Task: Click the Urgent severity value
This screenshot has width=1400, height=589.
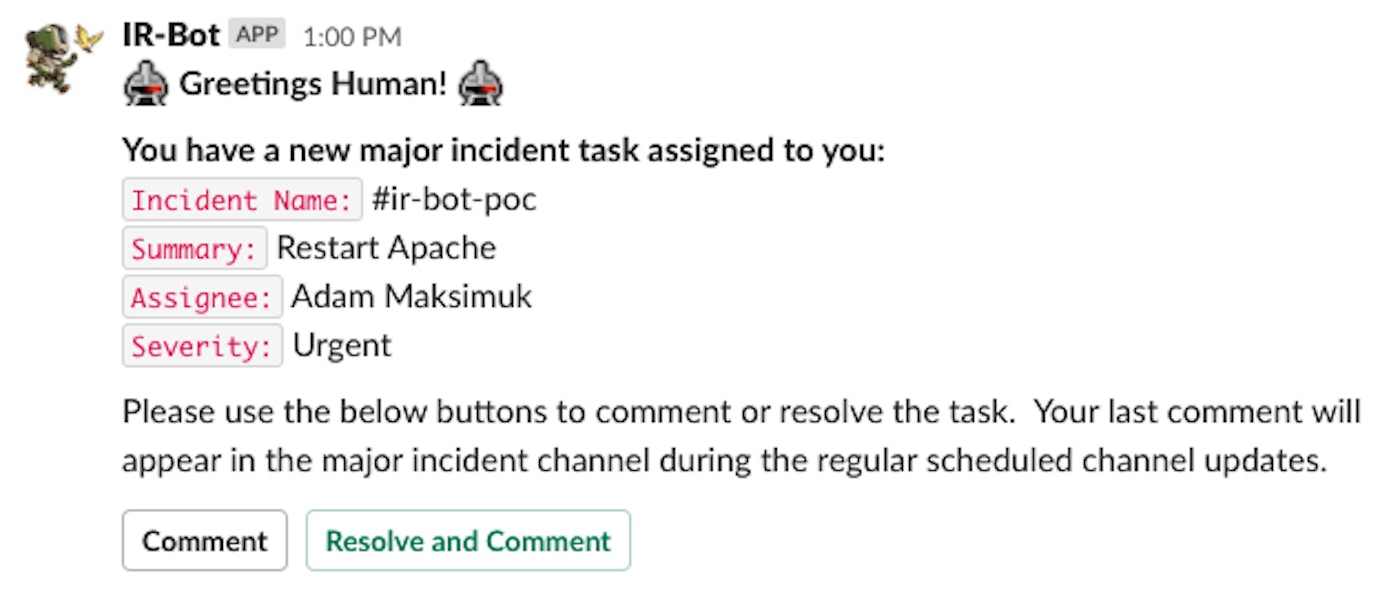Action: 342,346
